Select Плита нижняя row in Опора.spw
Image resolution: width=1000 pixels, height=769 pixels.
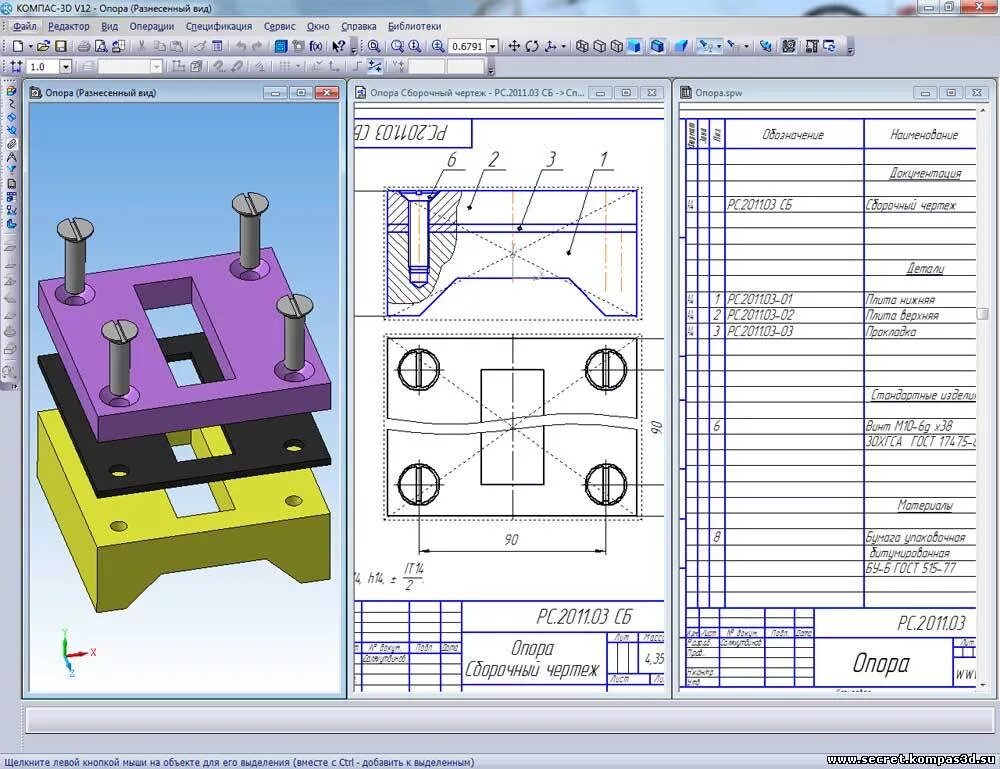(831, 299)
